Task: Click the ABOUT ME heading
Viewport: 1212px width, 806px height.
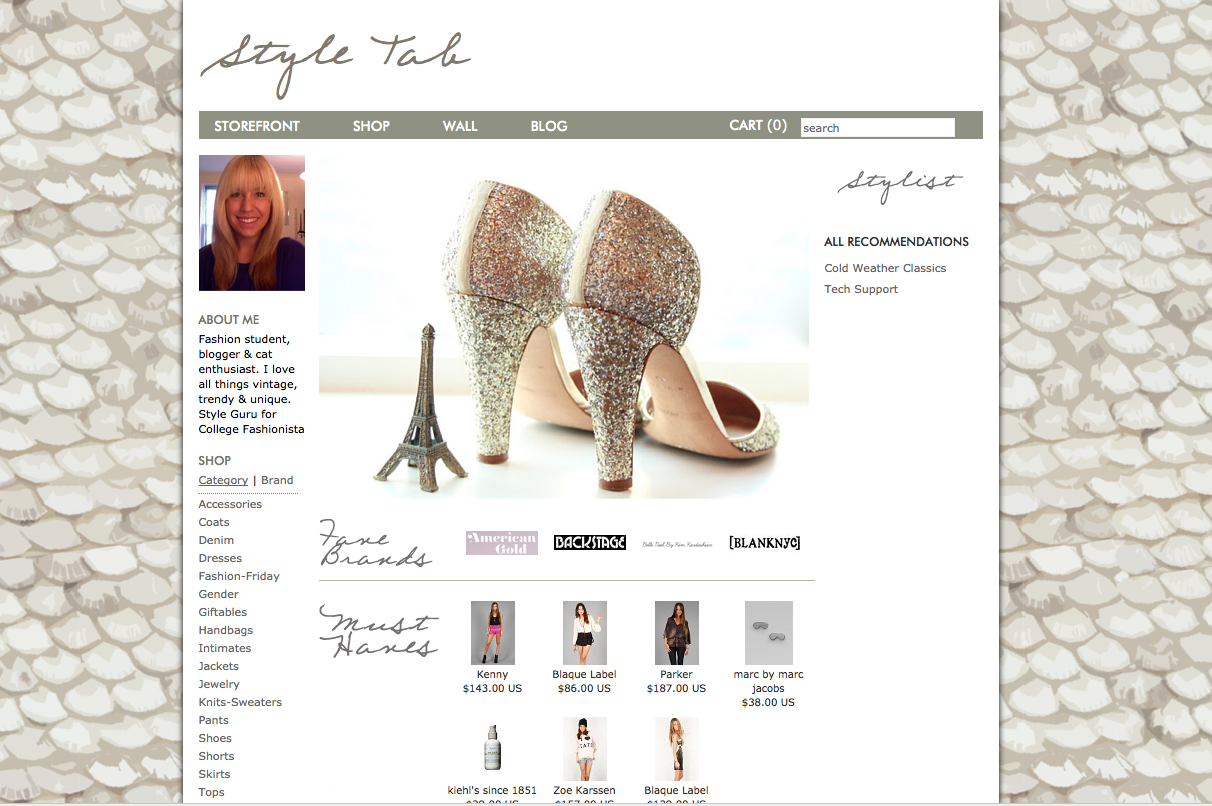Action: pos(228,320)
